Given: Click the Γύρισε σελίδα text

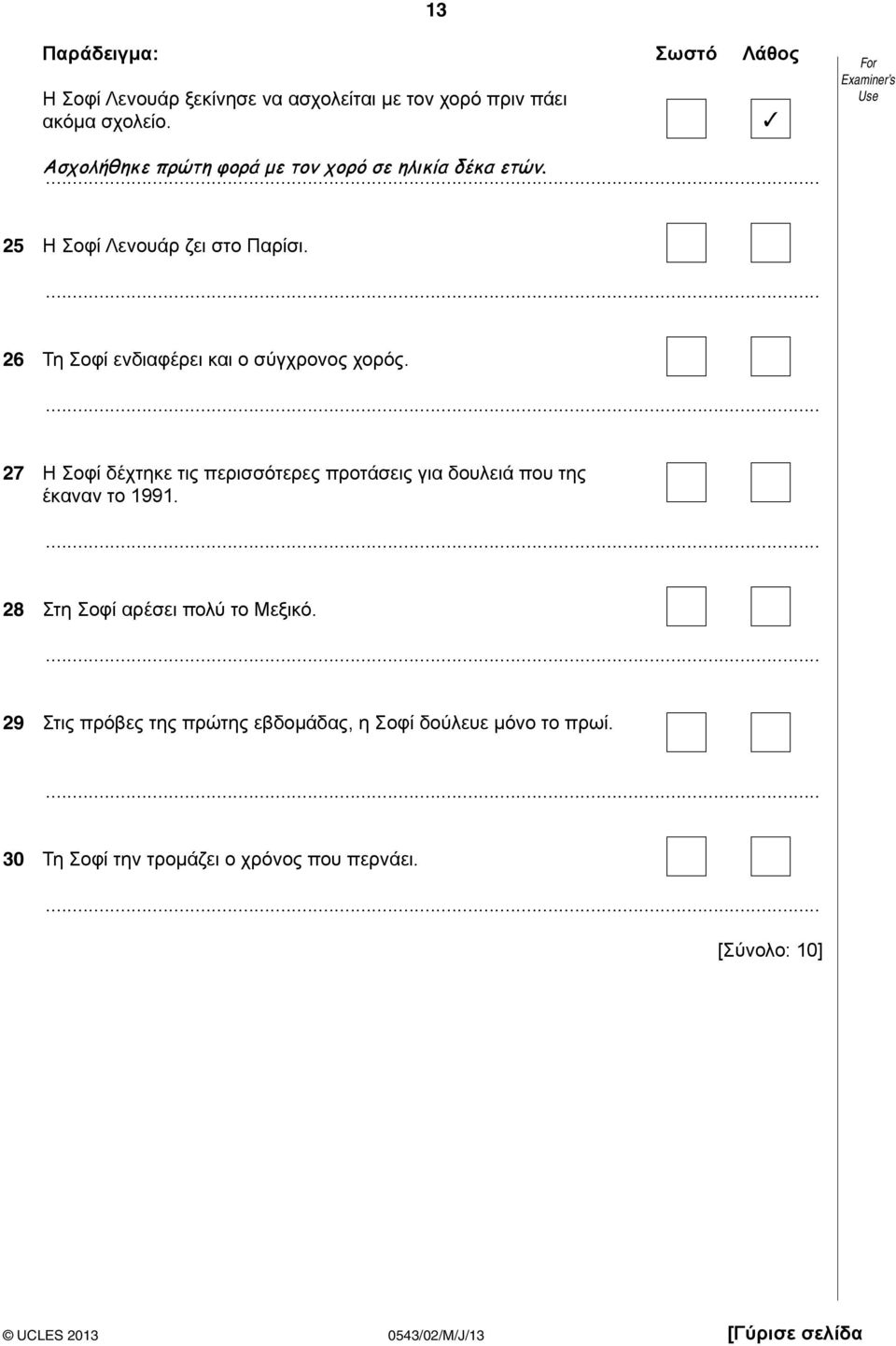Looking at the screenshot, I should pyautogui.click(x=794, y=1332).
